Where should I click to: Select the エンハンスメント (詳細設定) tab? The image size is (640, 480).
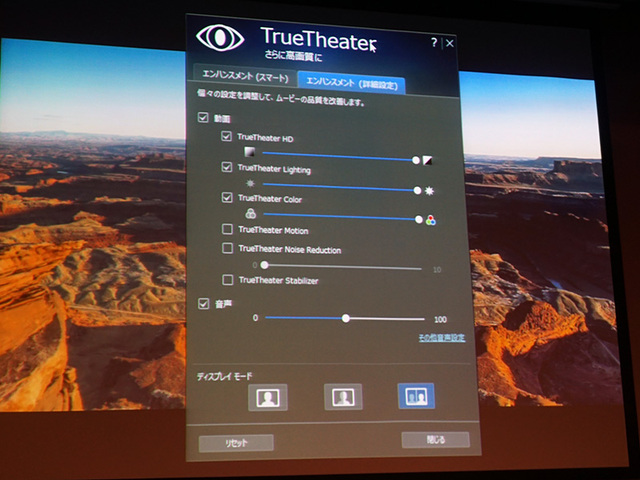tap(351, 83)
